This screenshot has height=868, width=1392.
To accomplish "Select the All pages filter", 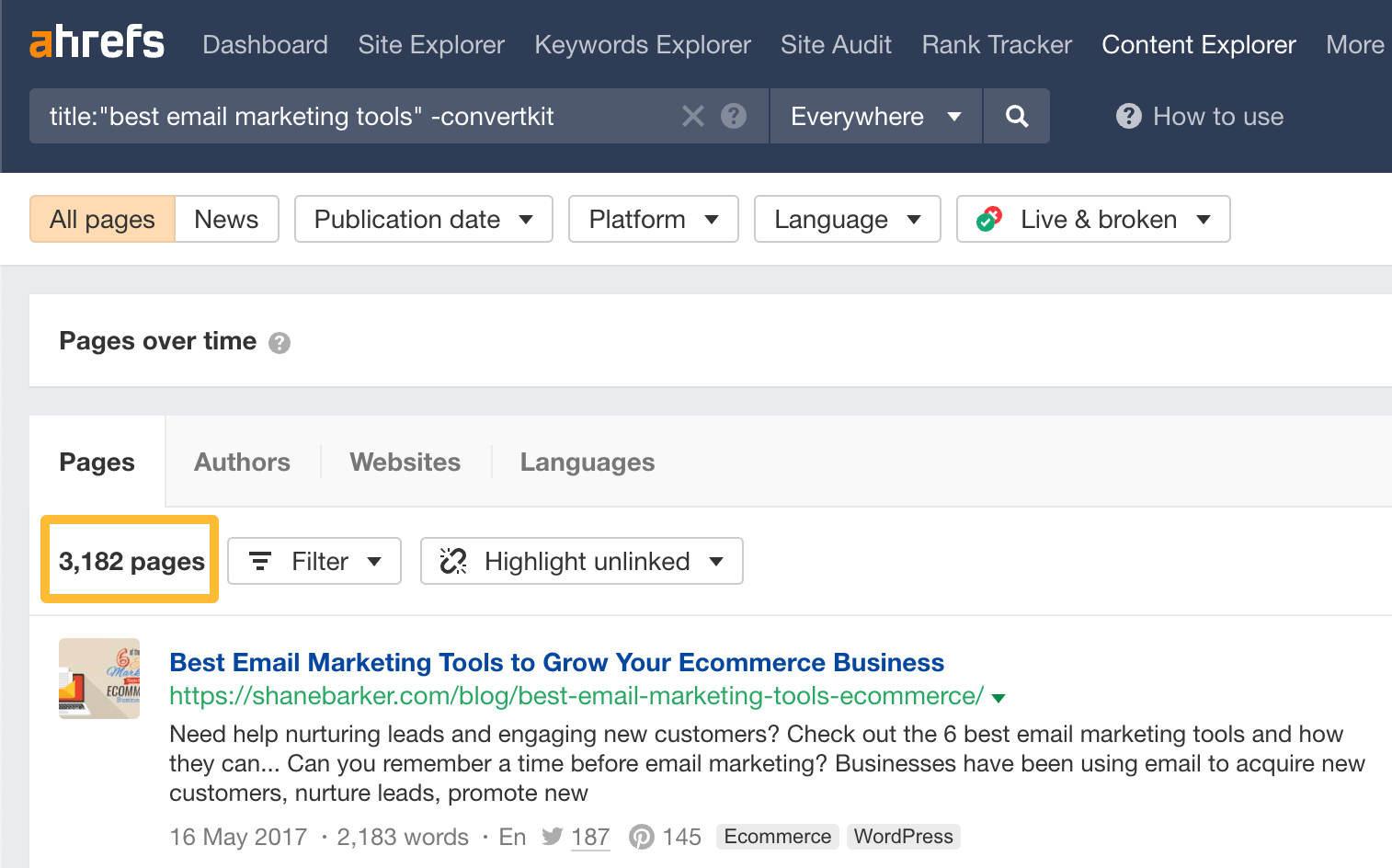I will point(102,219).
